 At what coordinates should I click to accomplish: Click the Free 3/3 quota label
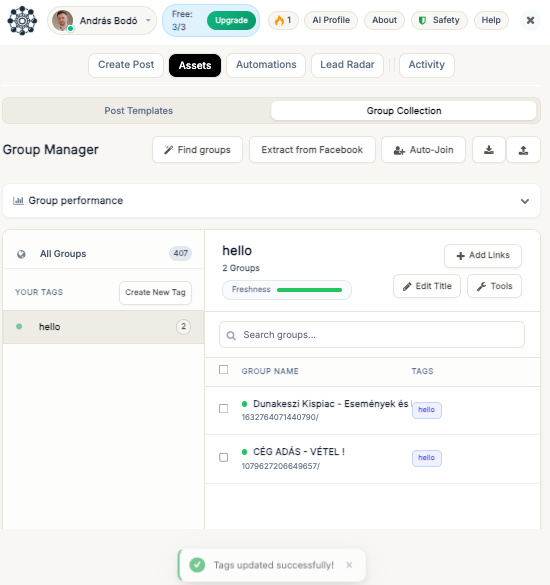pyautogui.click(x=182, y=21)
